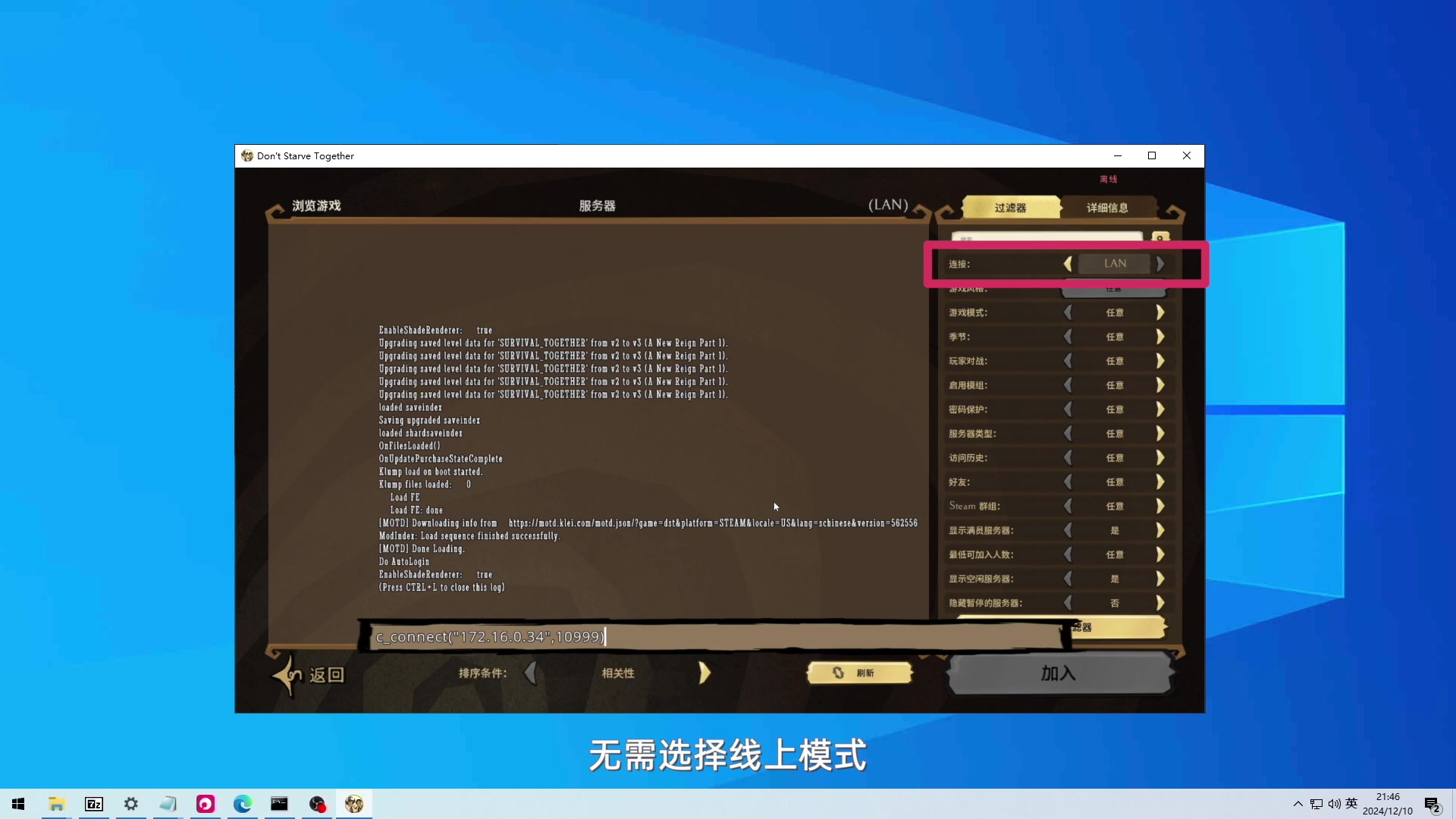The width and height of the screenshot is (1456, 819).
Task: Open the notepad app on the taskbar
Action: pyautogui.click(x=168, y=804)
